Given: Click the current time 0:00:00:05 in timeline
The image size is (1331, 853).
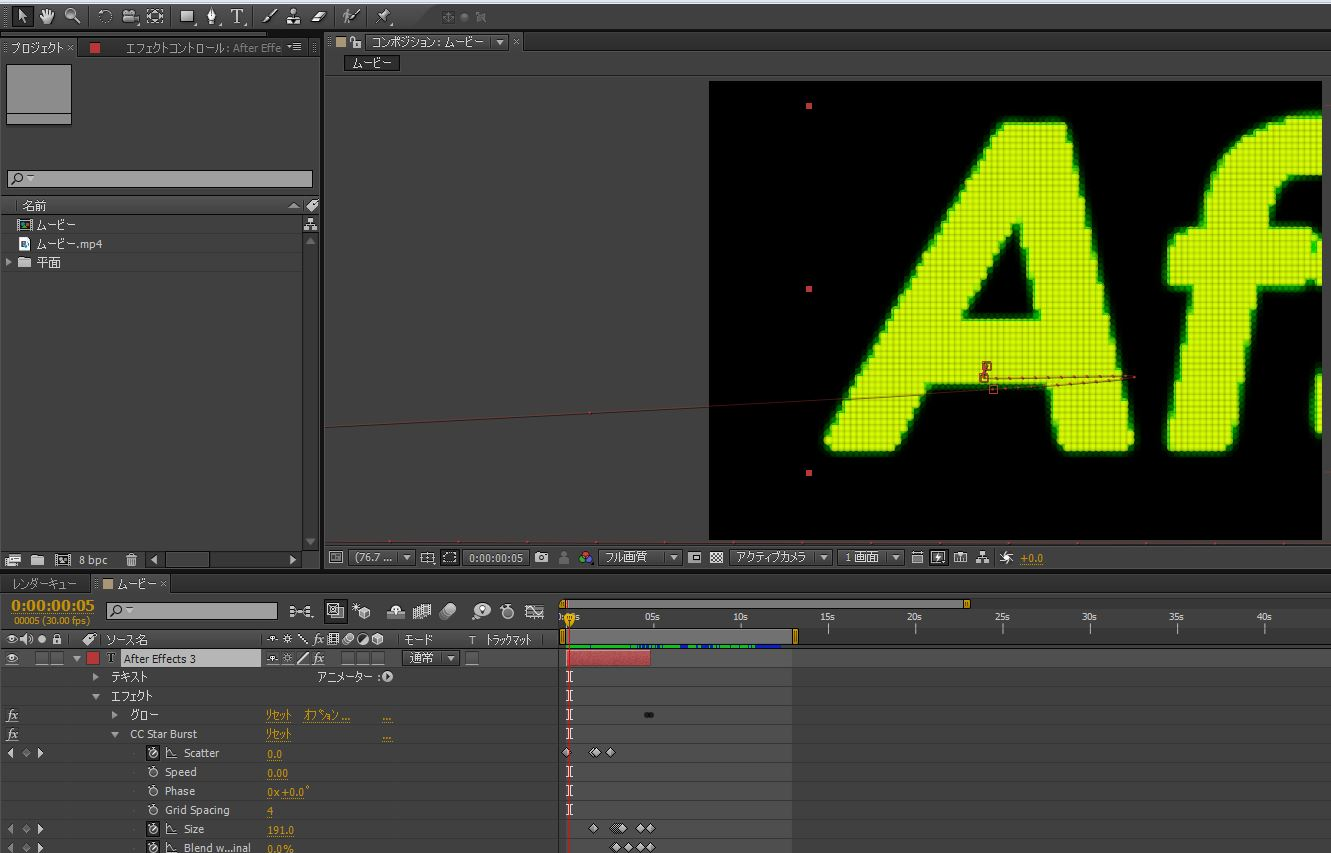Looking at the screenshot, I should tap(53, 606).
